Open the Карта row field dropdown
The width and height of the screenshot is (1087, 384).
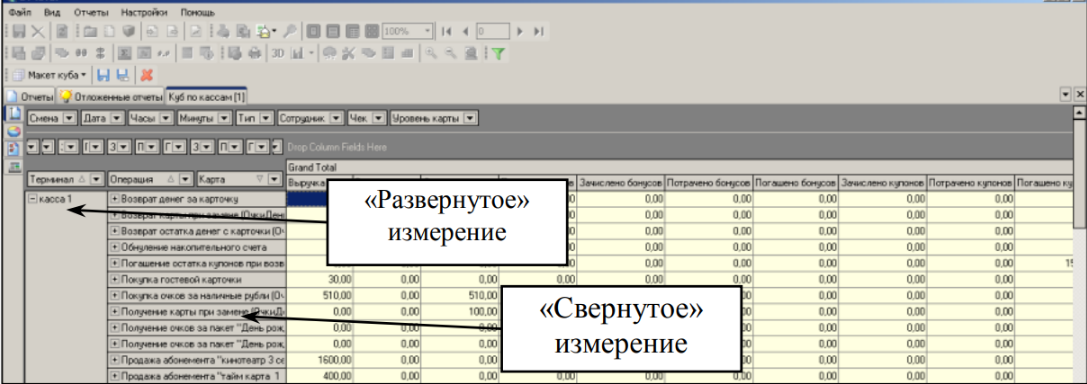click(274, 179)
